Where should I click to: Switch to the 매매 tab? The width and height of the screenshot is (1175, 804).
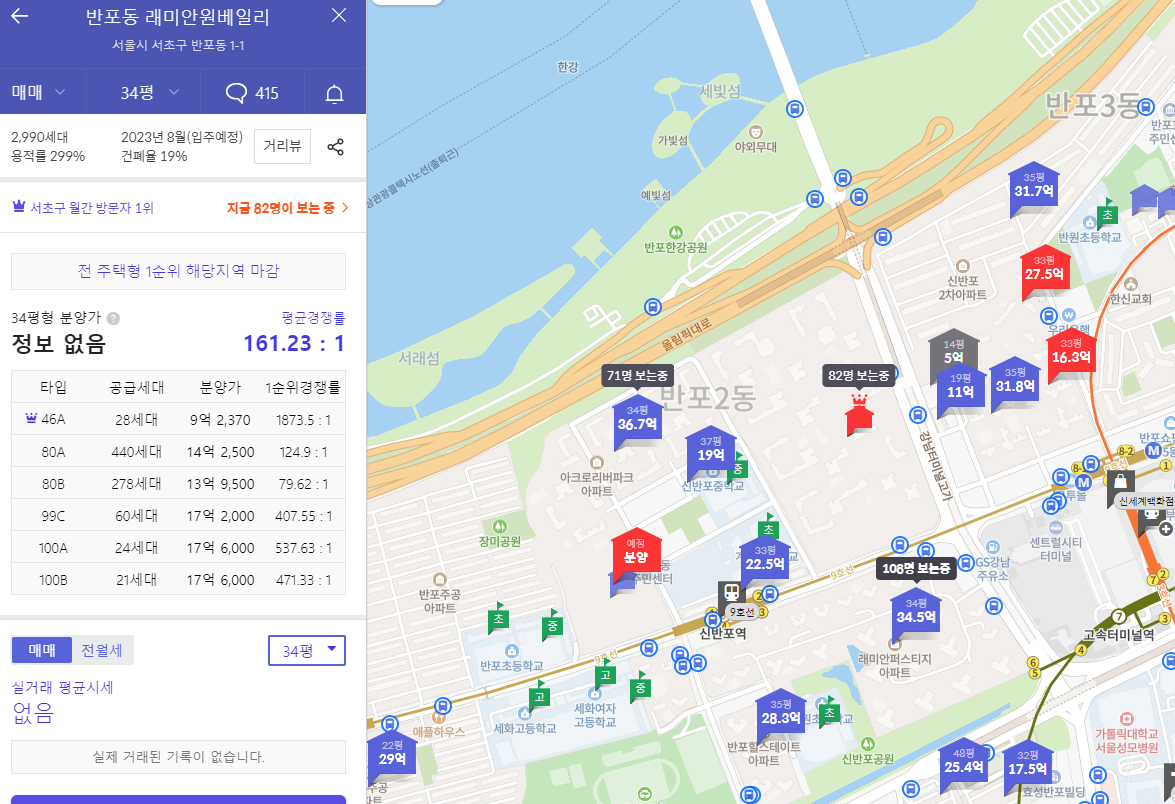(x=42, y=650)
